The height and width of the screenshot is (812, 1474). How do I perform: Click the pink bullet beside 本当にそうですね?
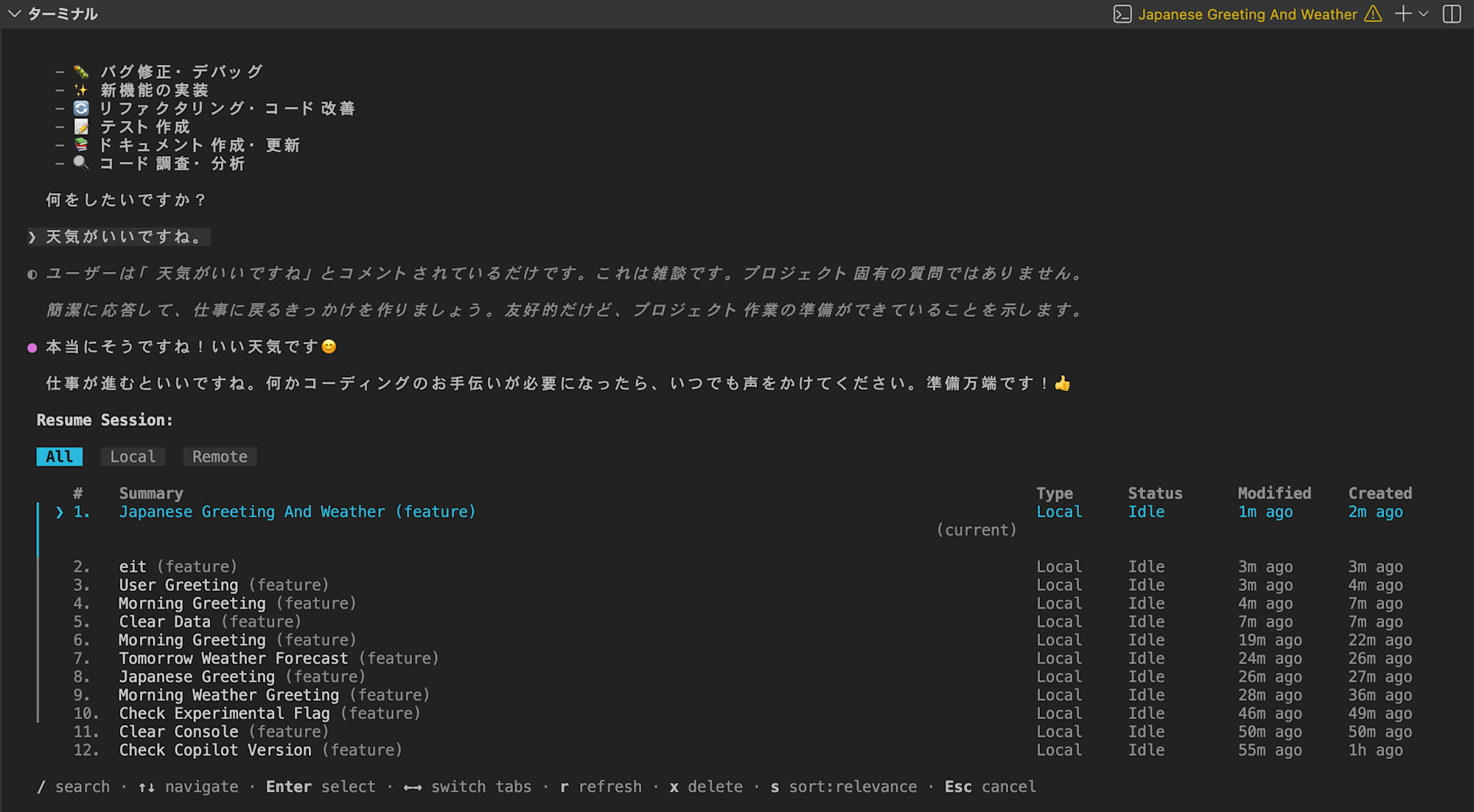pyautogui.click(x=32, y=348)
